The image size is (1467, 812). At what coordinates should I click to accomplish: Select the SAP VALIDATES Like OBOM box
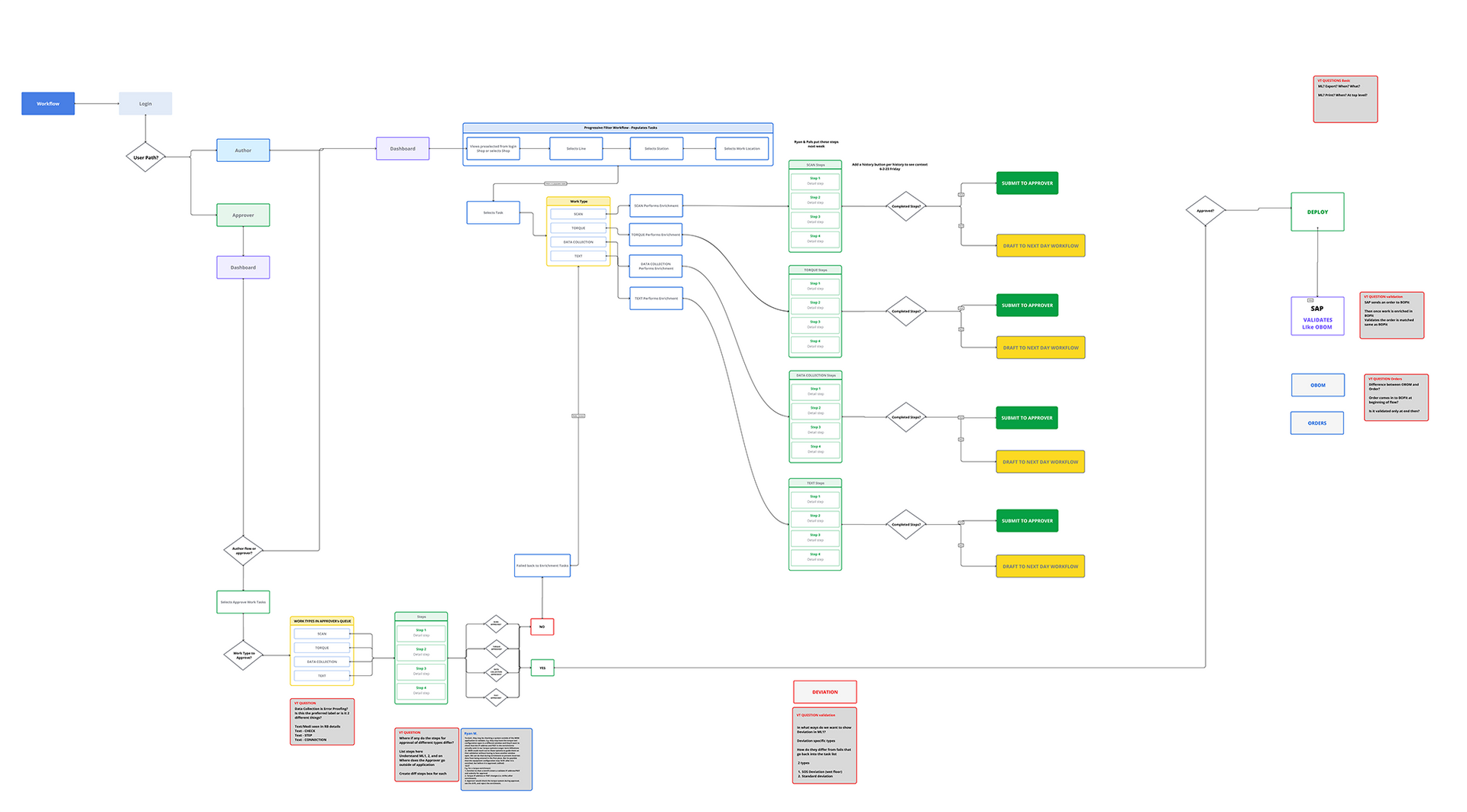[1317, 316]
